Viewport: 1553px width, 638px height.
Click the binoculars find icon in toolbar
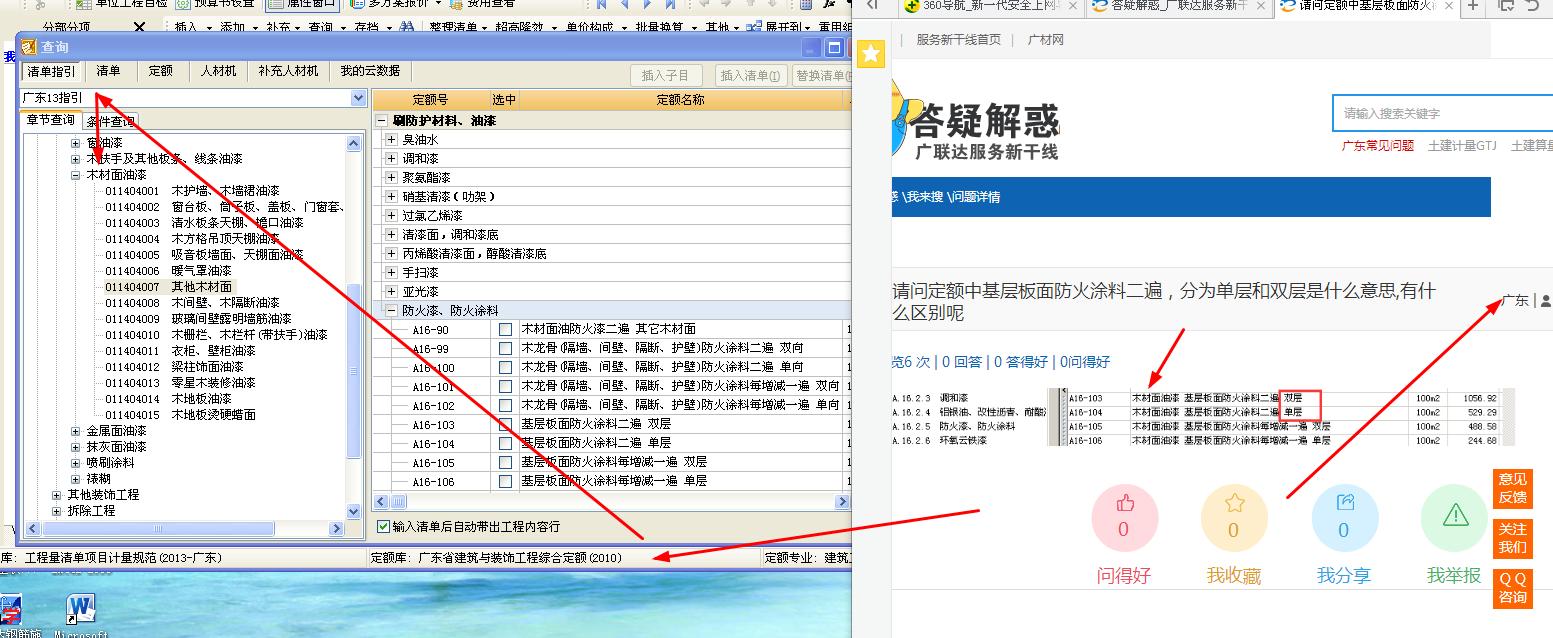(x=407, y=27)
